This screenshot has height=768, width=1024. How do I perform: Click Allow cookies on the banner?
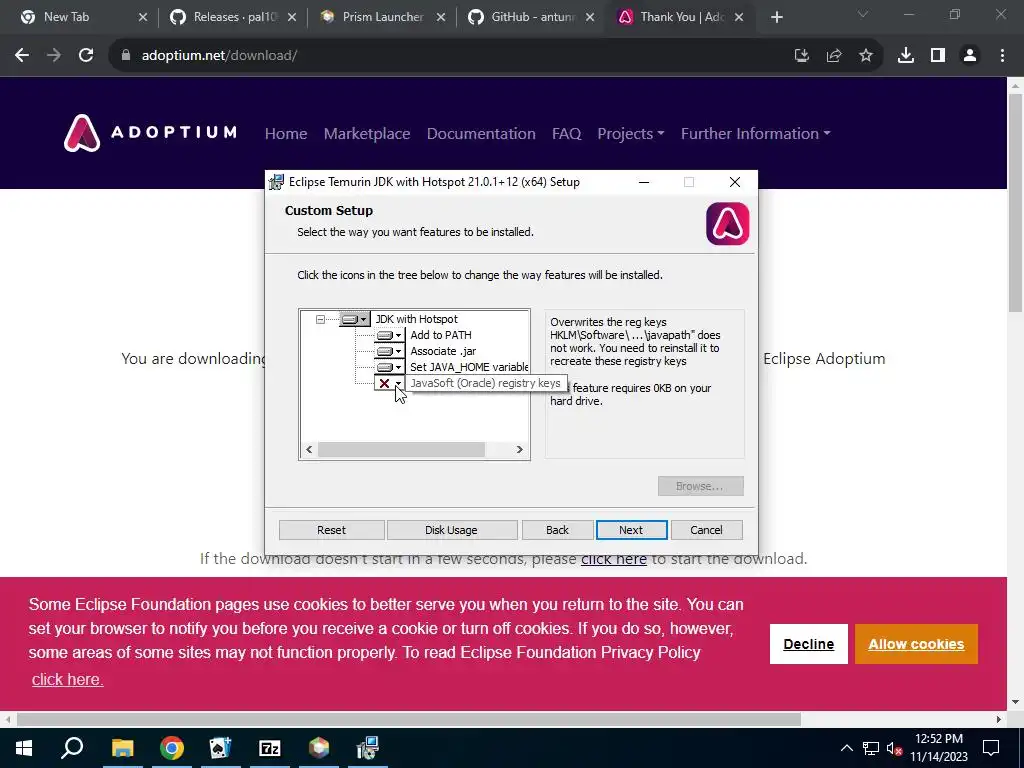click(x=916, y=644)
